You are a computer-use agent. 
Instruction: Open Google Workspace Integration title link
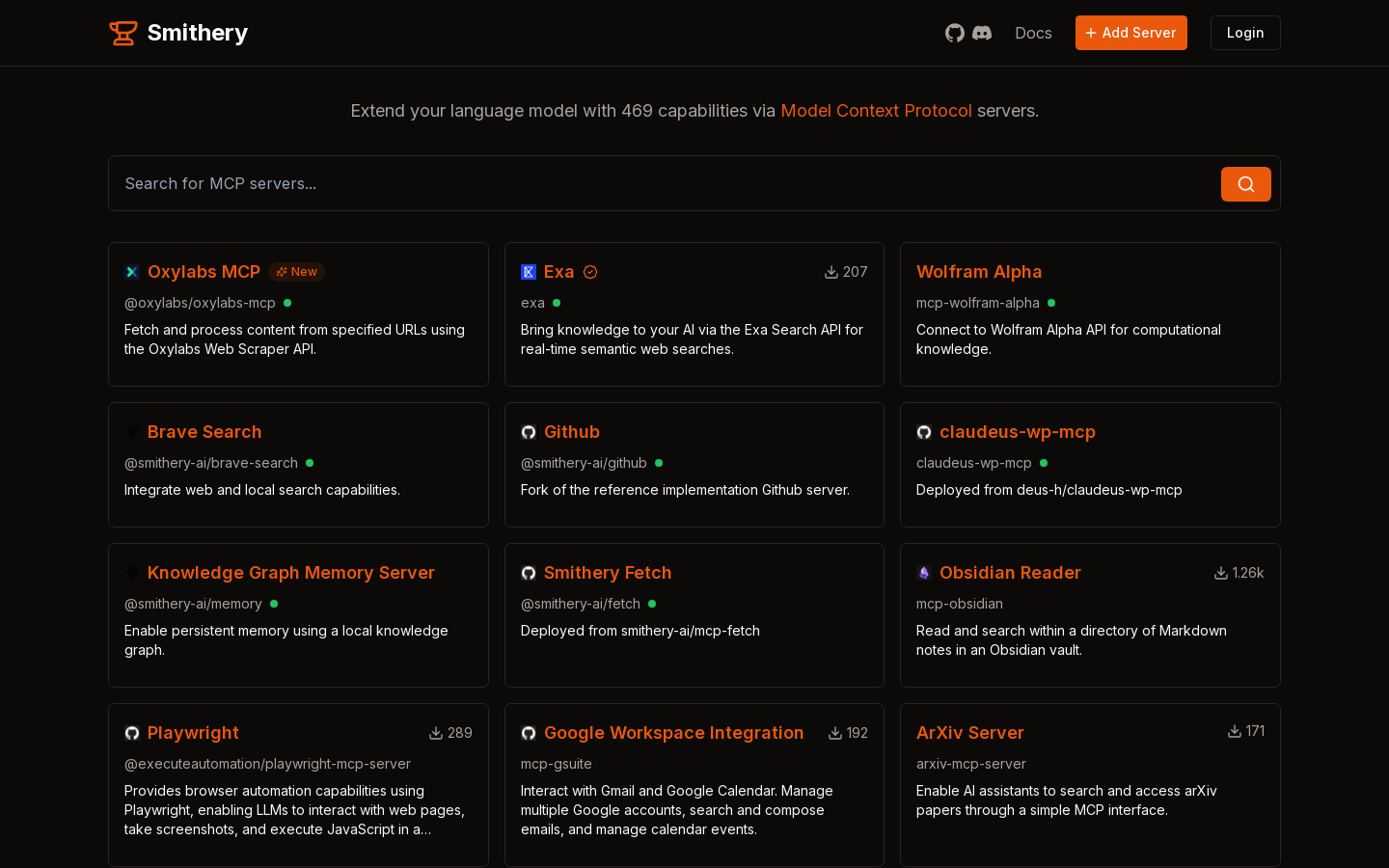click(x=673, y=733)
